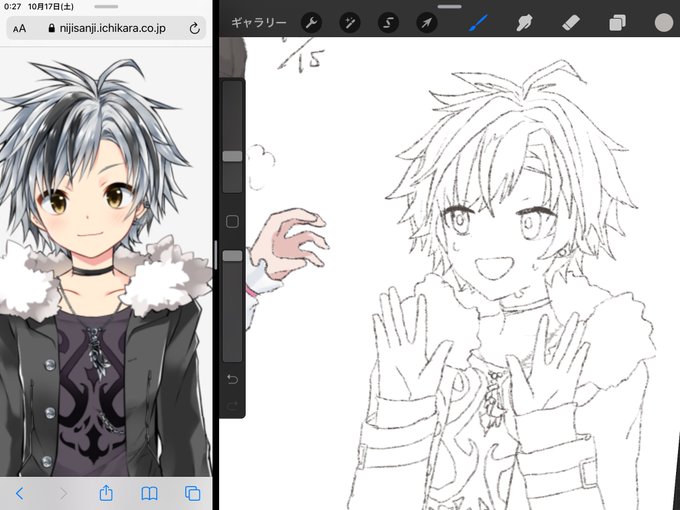This screenshot has width=680, height=510.
Task: Tap the Procreate multitasking top grabber
Action: (x=450, y=7)
